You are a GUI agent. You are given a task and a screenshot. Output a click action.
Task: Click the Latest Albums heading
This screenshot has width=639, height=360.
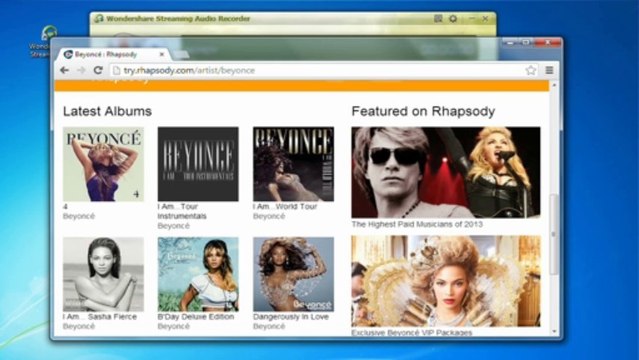pyautogui.click(x=107, y=111)
